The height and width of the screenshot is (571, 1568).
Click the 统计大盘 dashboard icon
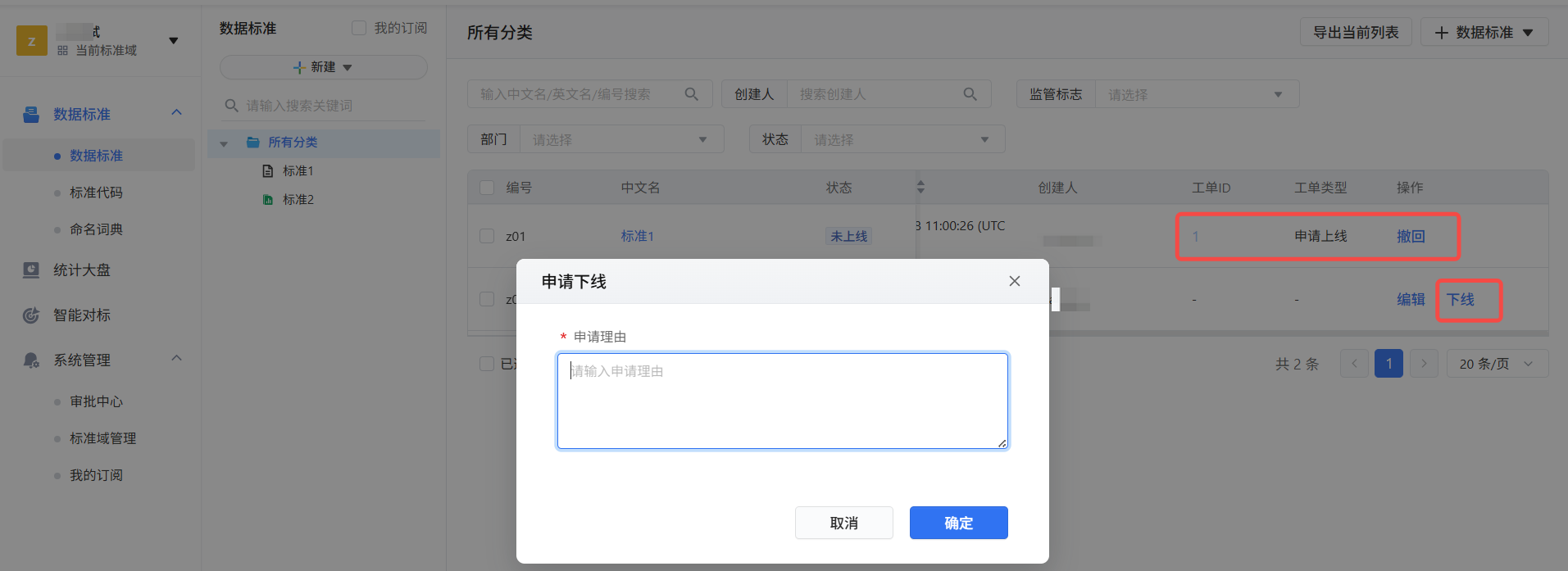coord(31,270)
